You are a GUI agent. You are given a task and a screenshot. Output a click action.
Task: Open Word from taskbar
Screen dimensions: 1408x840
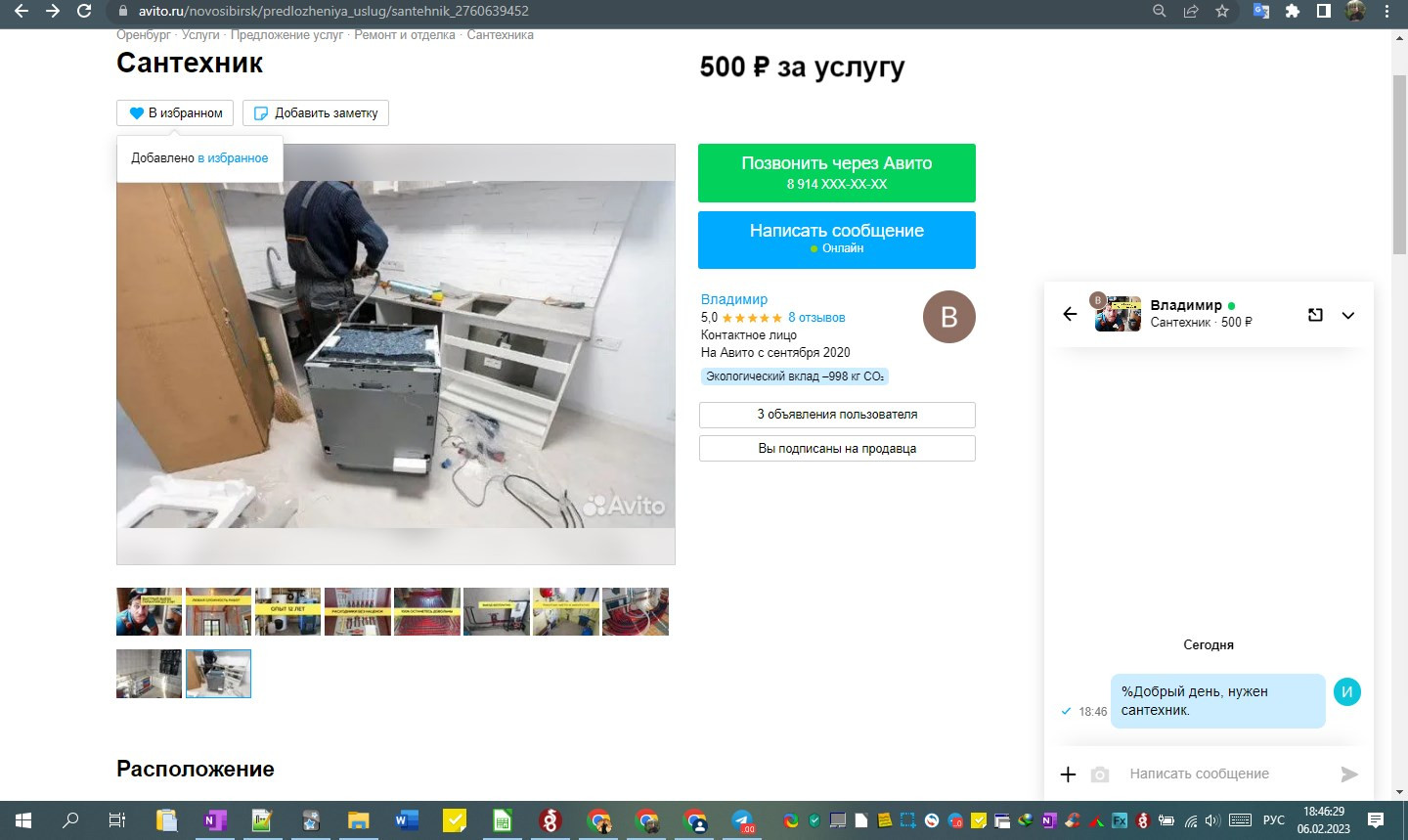click(x=406, y=820)
